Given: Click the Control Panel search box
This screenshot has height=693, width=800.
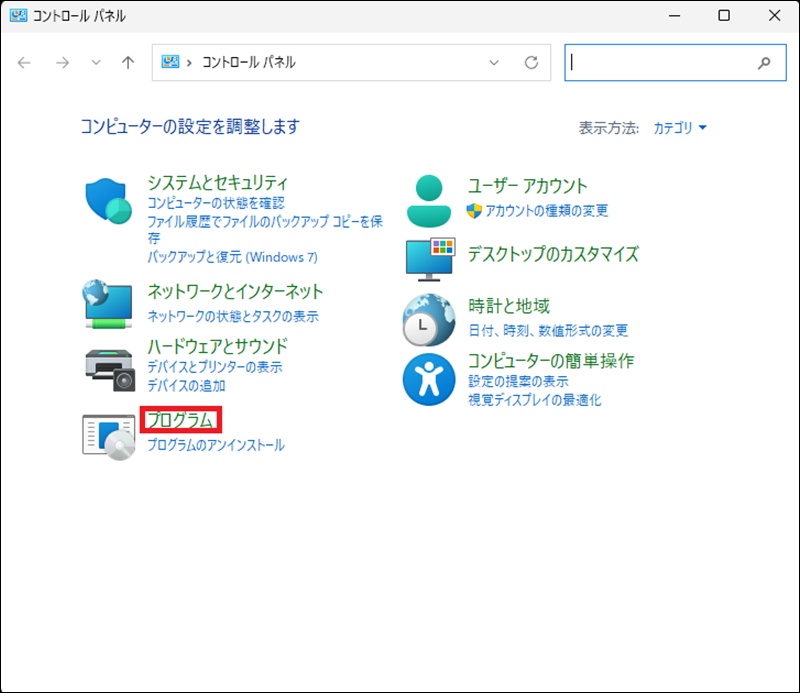Looking at the screenshot, I should 660,62.
